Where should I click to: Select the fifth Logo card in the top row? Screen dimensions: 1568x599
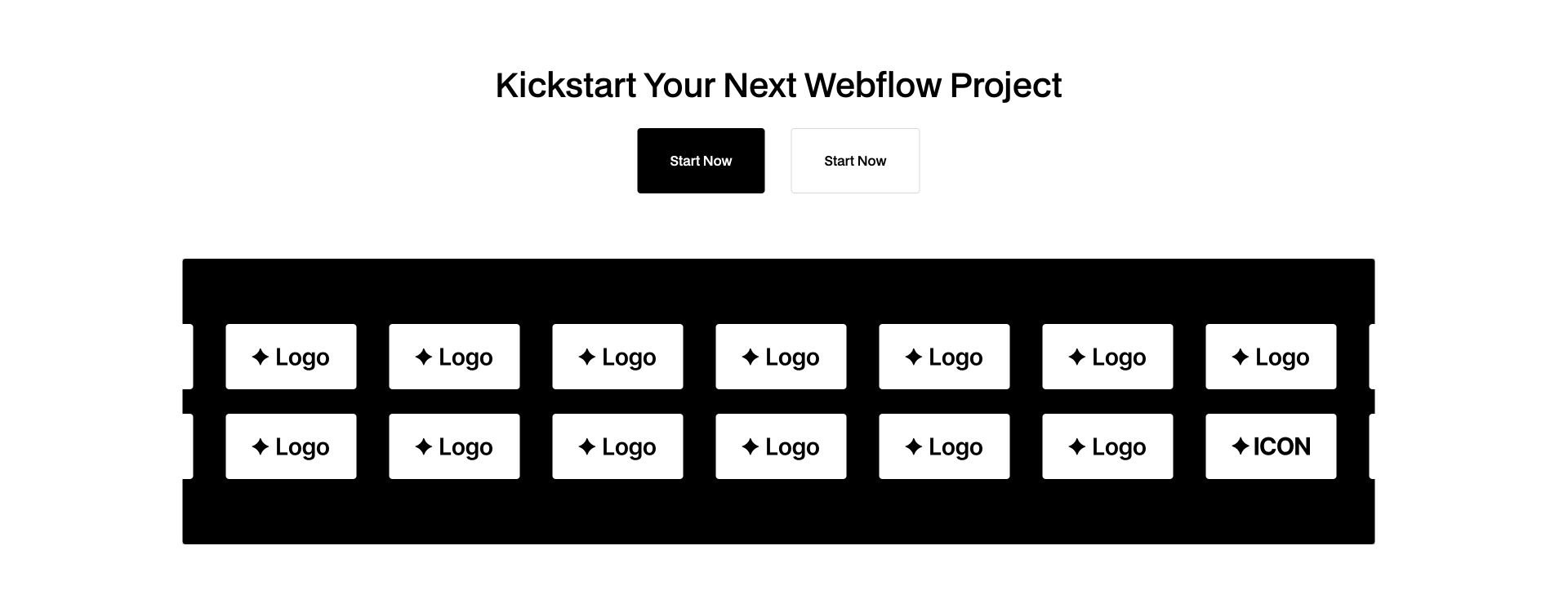coord(944,357)
